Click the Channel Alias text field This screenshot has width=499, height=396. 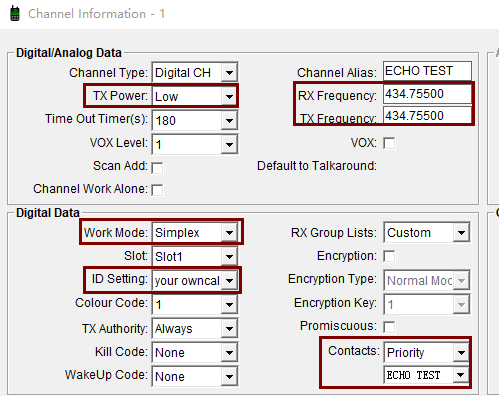coord(427,71)
